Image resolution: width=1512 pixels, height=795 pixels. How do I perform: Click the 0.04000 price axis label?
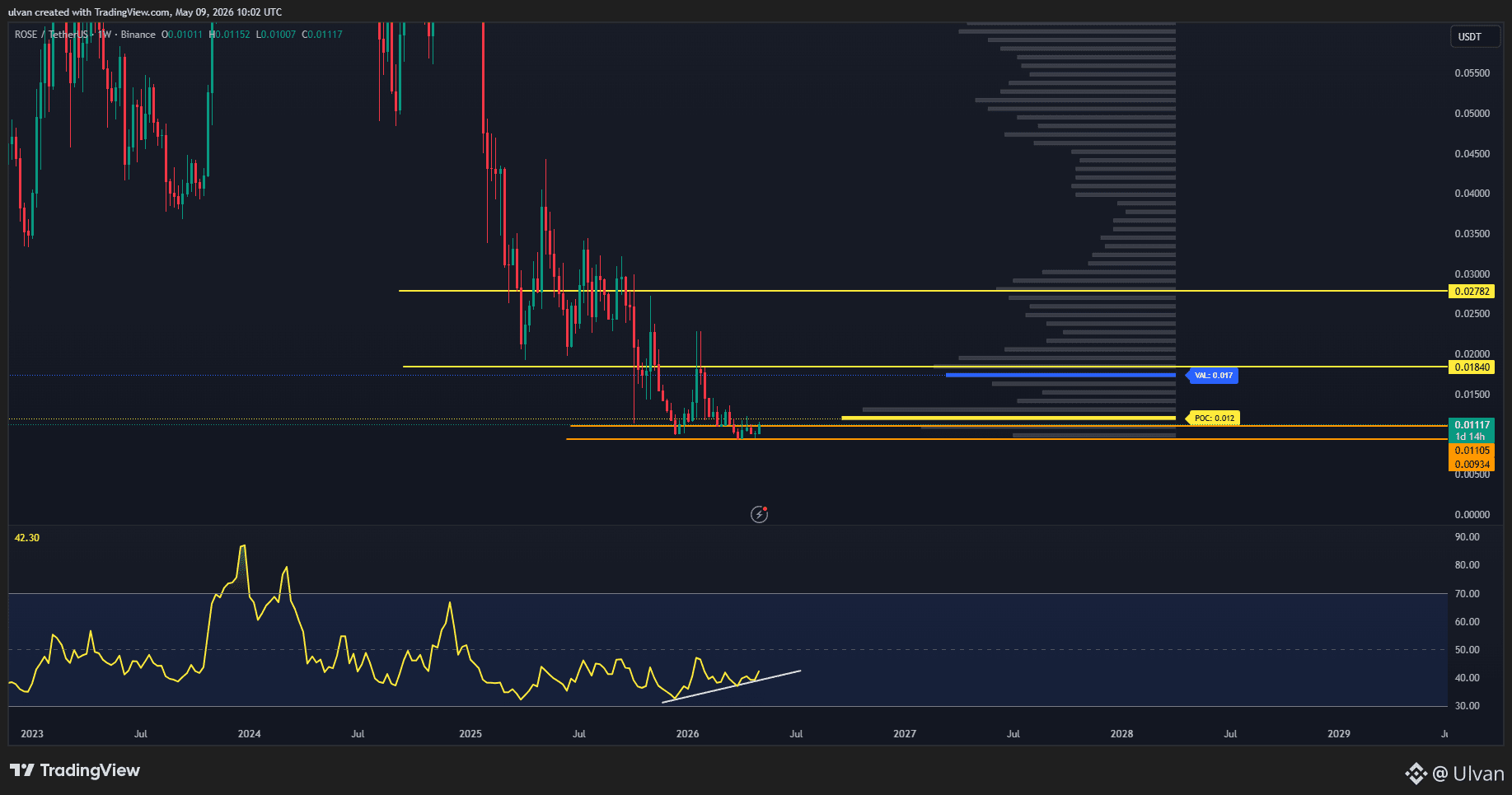[1472, 194]
